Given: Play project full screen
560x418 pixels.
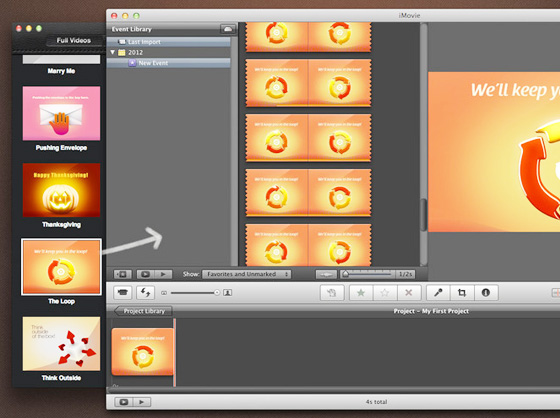Looking at the screenshot, I should tap(124, 402).
